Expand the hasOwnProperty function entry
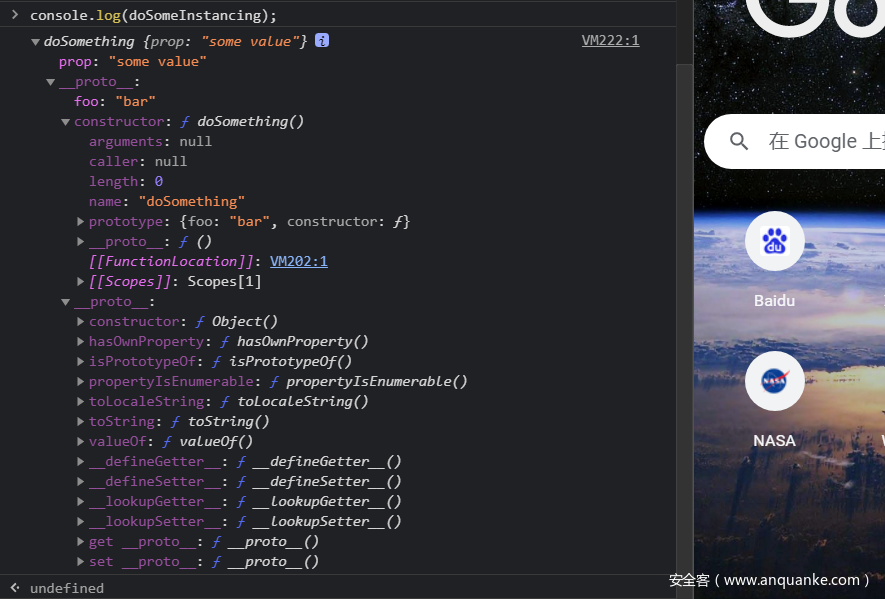 coord(81,342)
